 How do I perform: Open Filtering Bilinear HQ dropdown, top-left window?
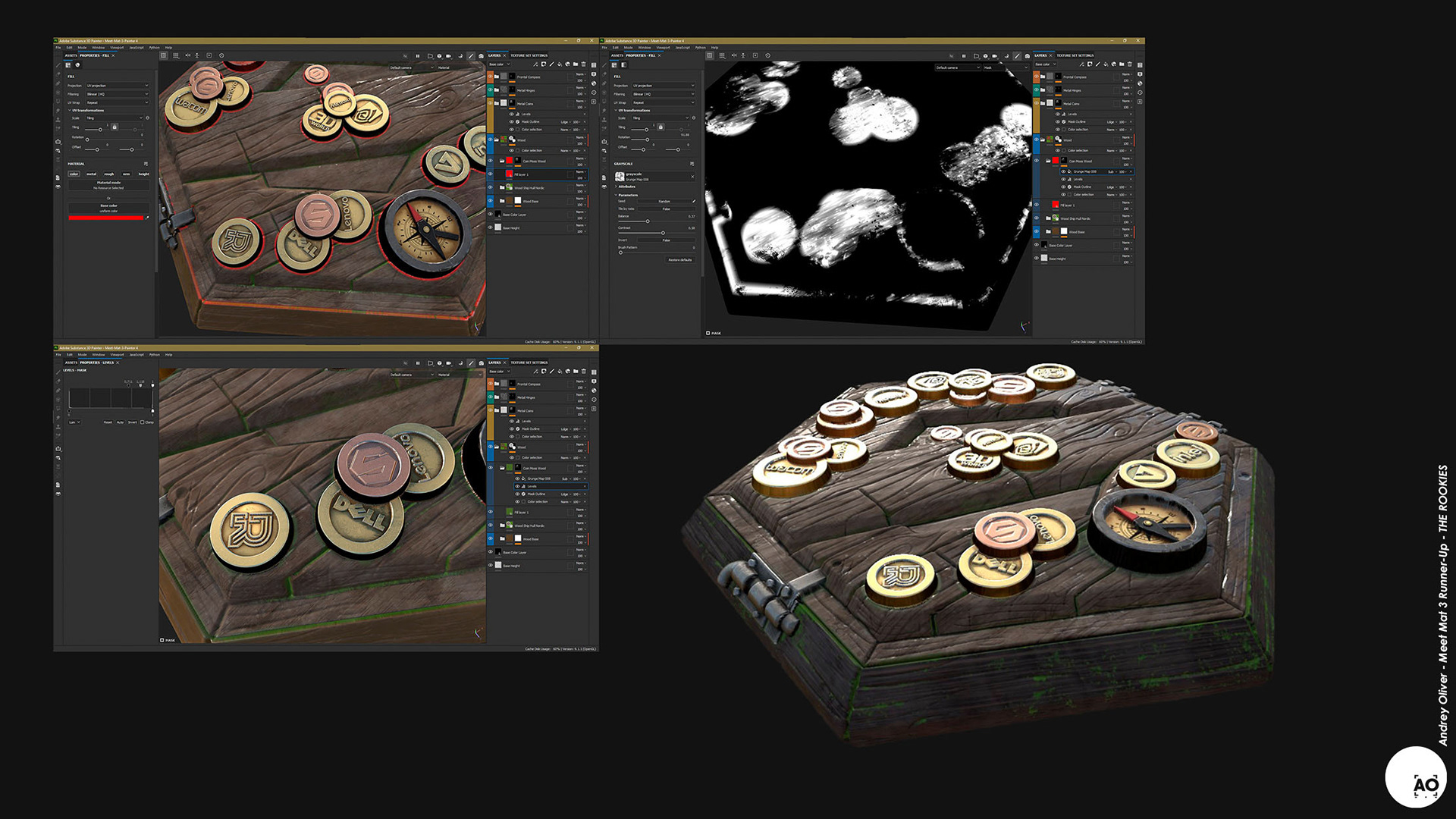pyautogui.click(x=118, y=94)
